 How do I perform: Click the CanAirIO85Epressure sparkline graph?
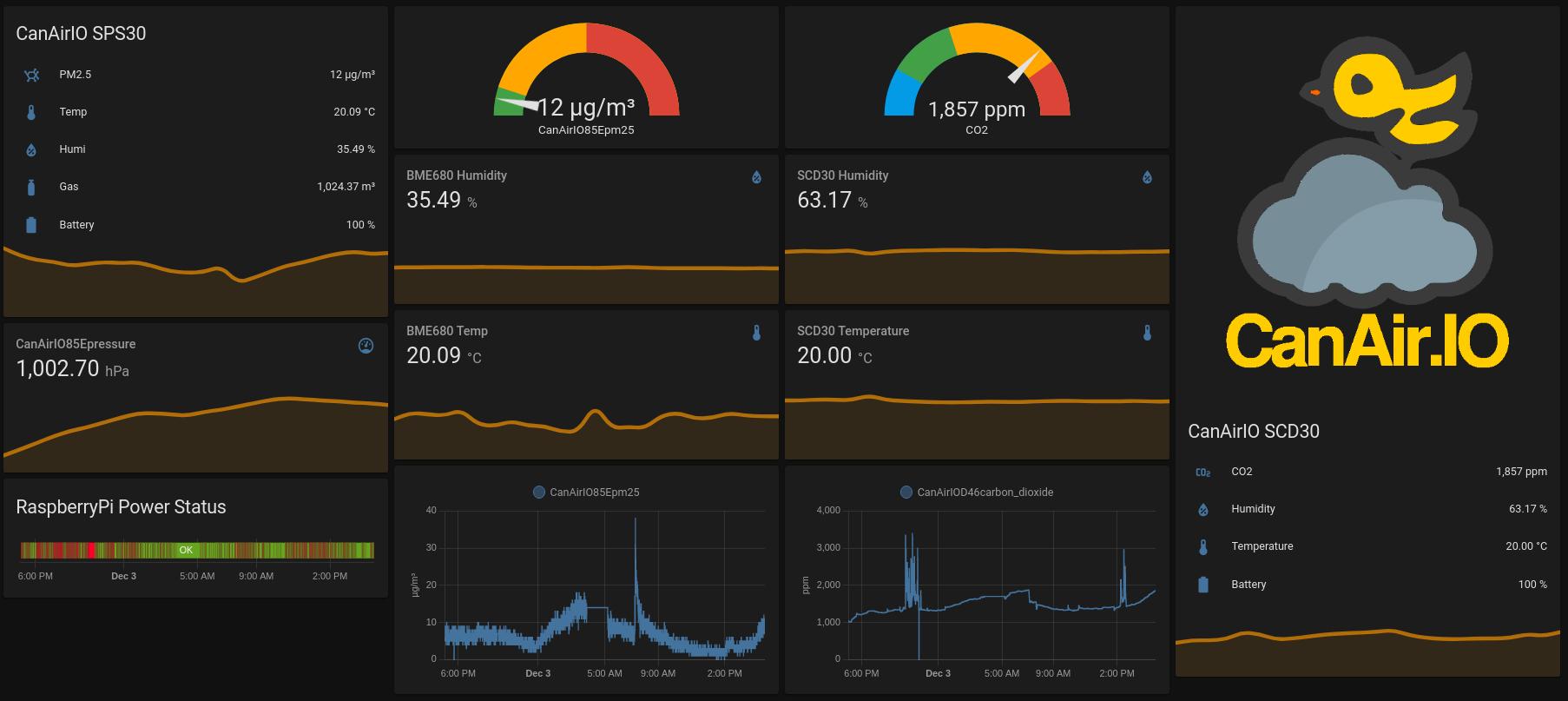pos(195,434)
